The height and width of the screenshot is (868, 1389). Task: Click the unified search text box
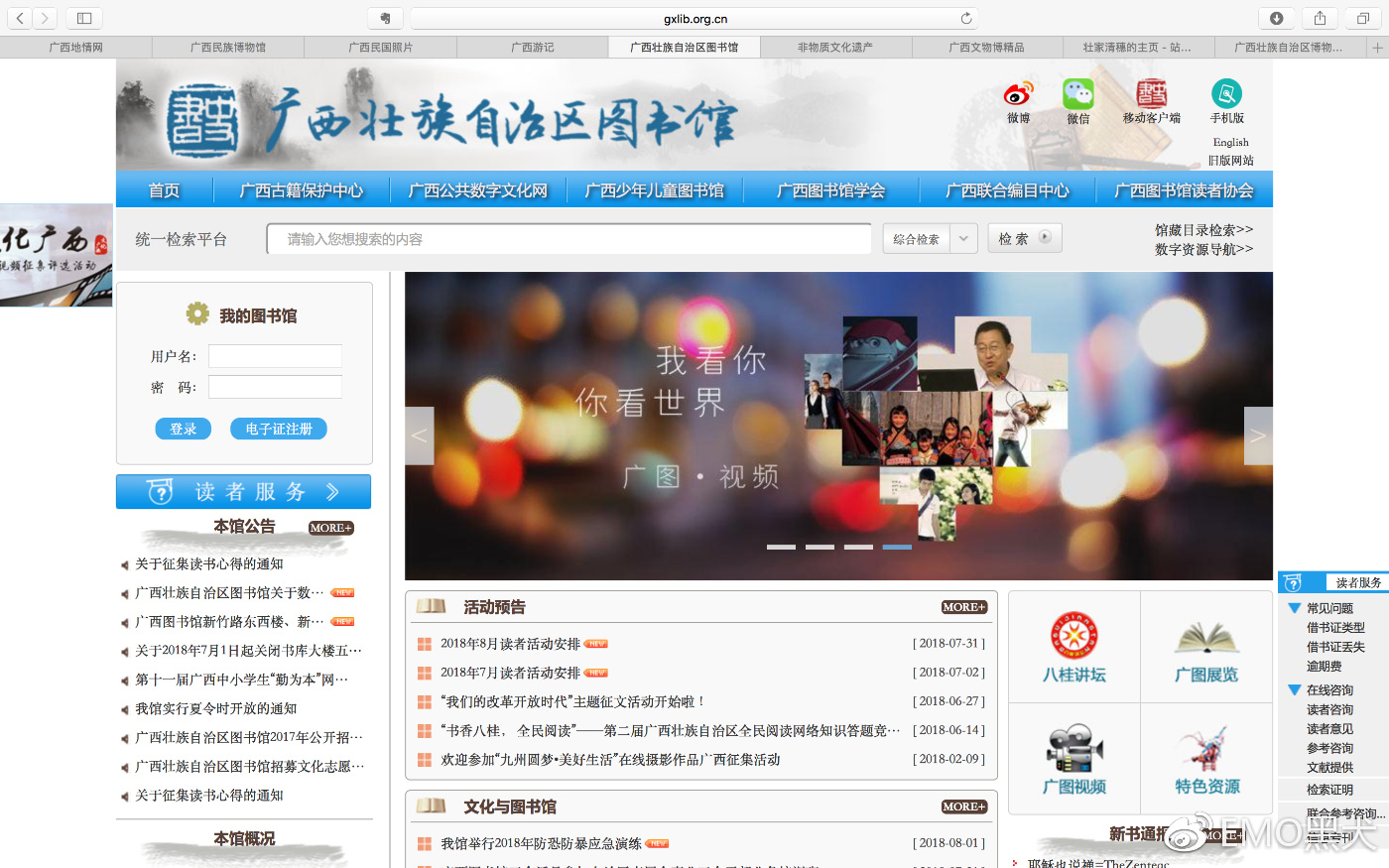[x=568, y=239]
